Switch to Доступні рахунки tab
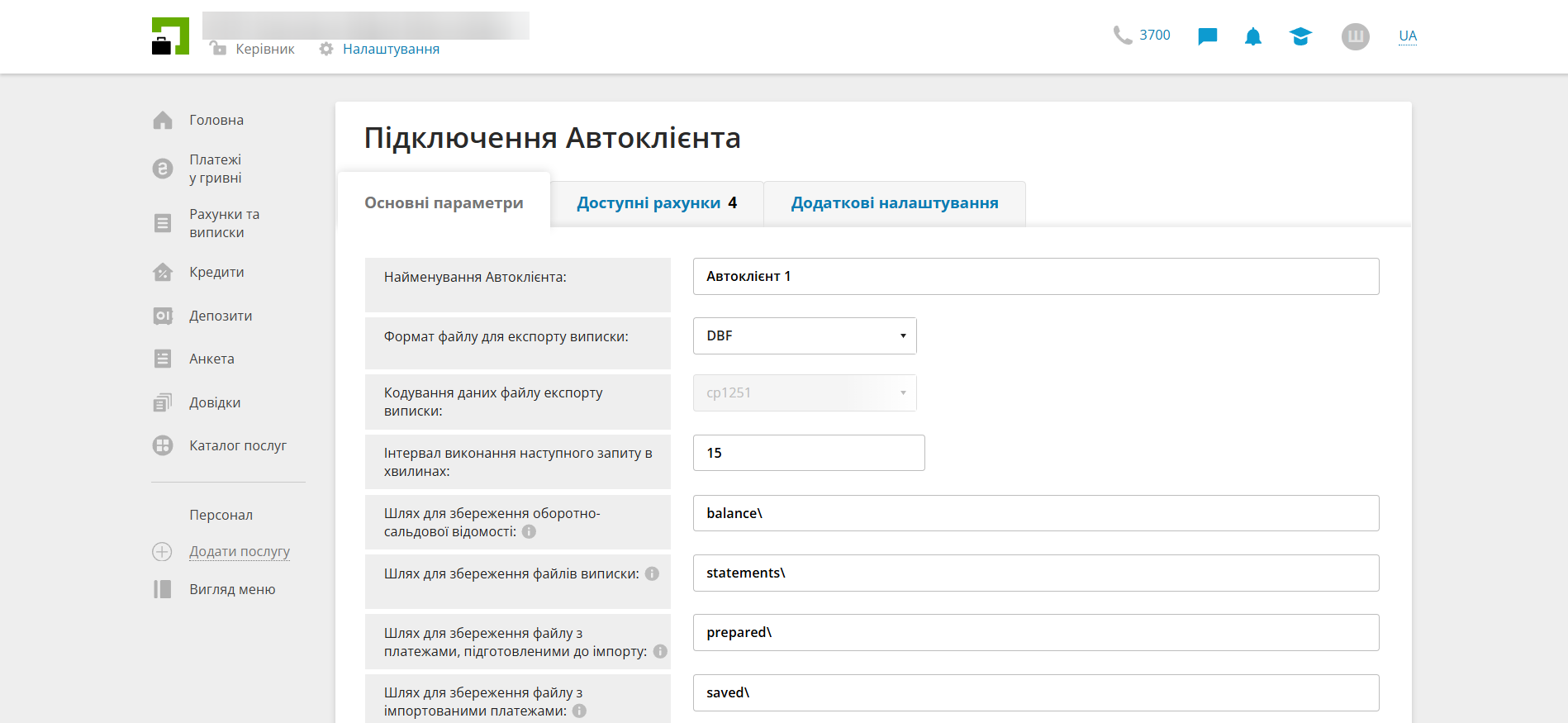1568x723 pixels. point(656,203)
